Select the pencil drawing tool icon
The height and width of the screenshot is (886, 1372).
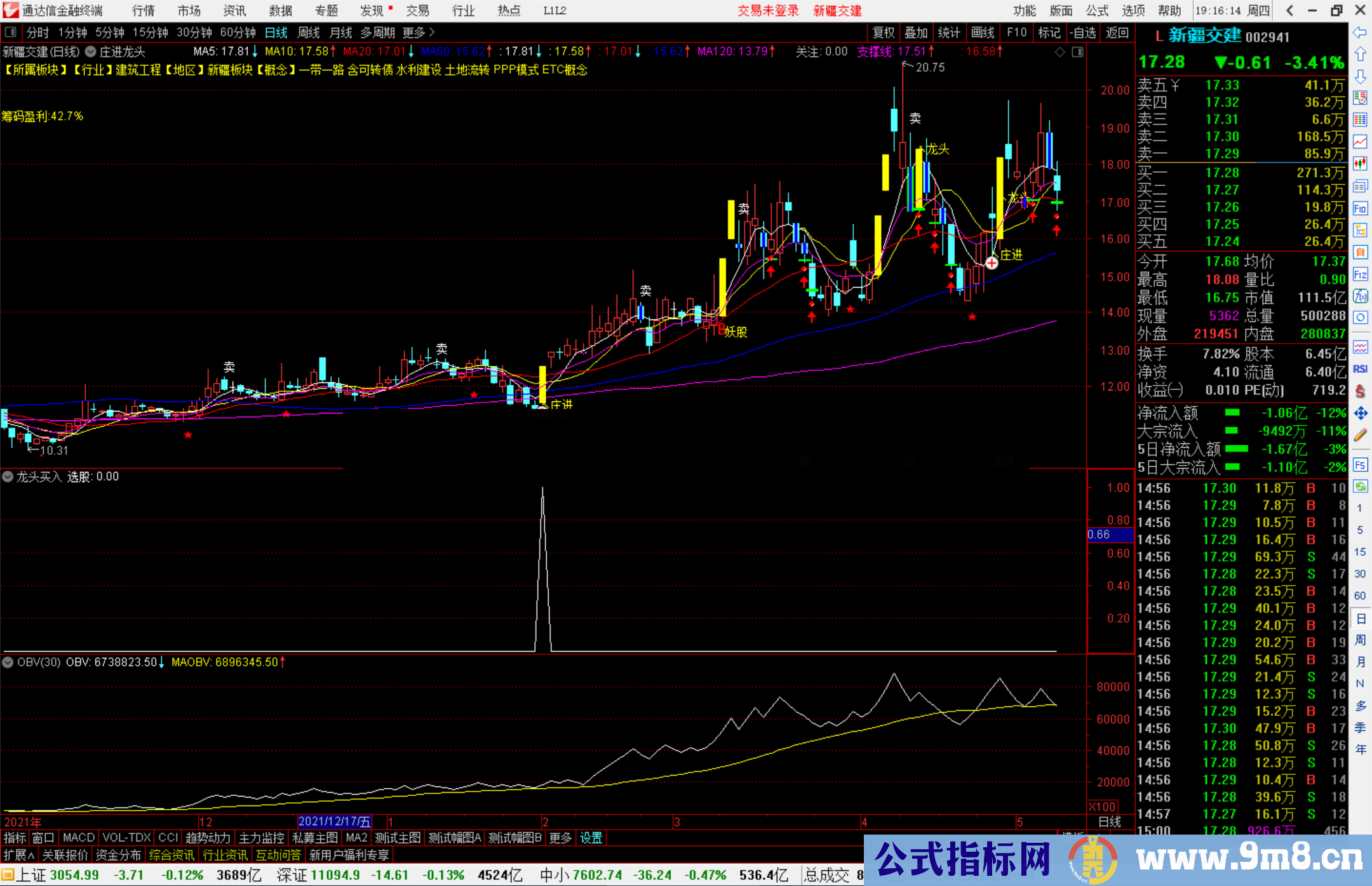pos(1360,435)
